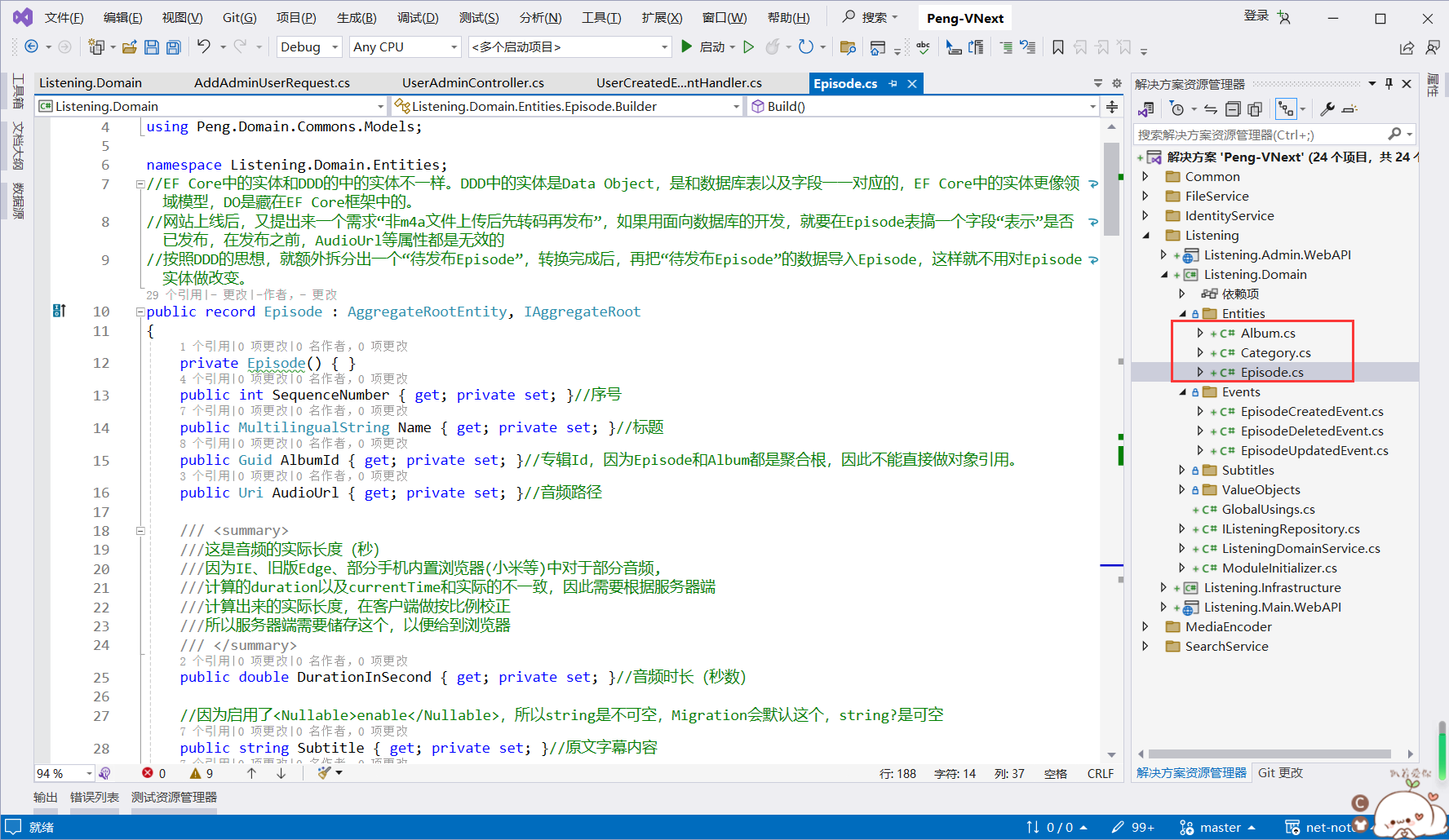Expand the Common solution folder

1145,176
